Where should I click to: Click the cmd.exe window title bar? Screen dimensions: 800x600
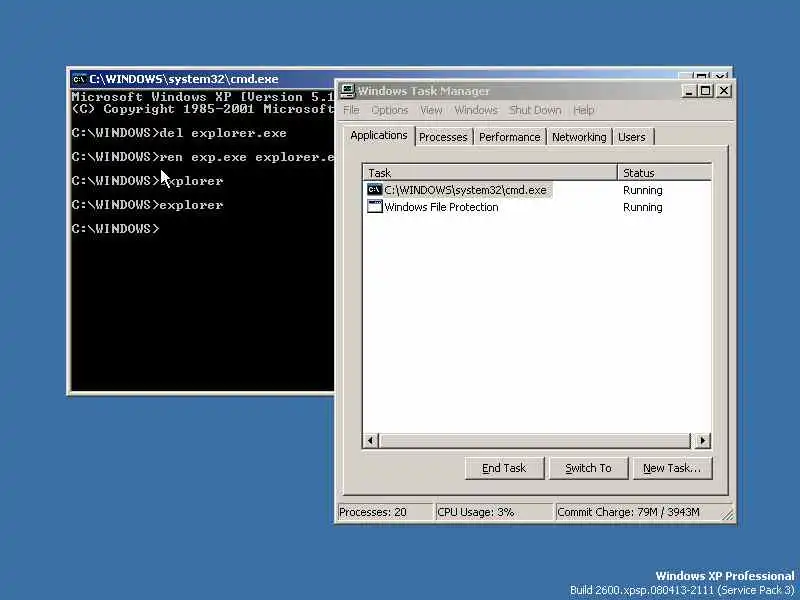pyautogui.click(x=204, y=79)
